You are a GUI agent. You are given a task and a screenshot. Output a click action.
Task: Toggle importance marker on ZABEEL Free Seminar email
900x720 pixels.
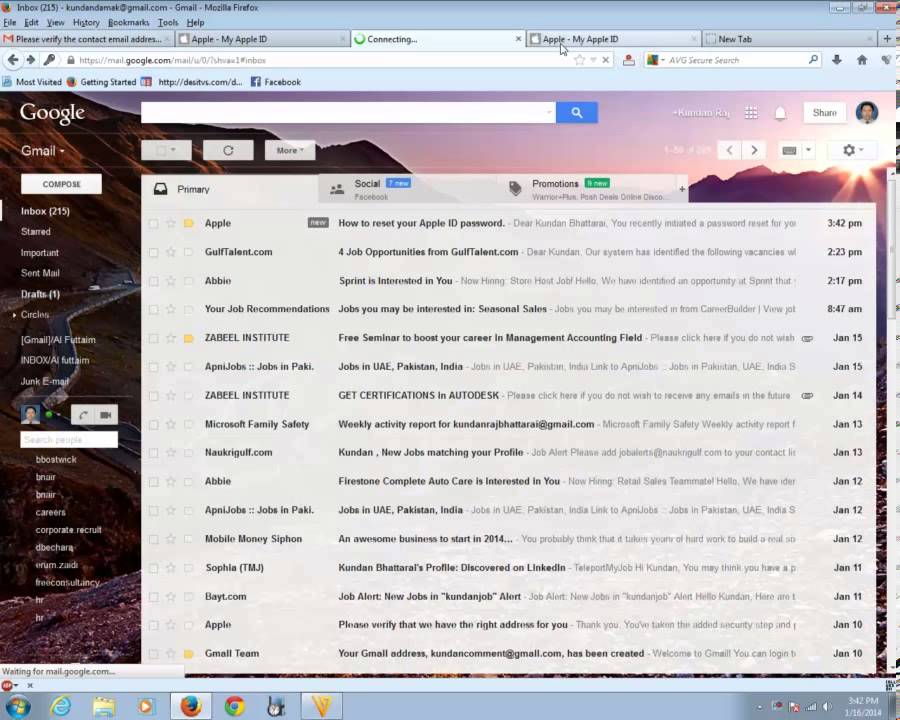[x=188, y=338]
